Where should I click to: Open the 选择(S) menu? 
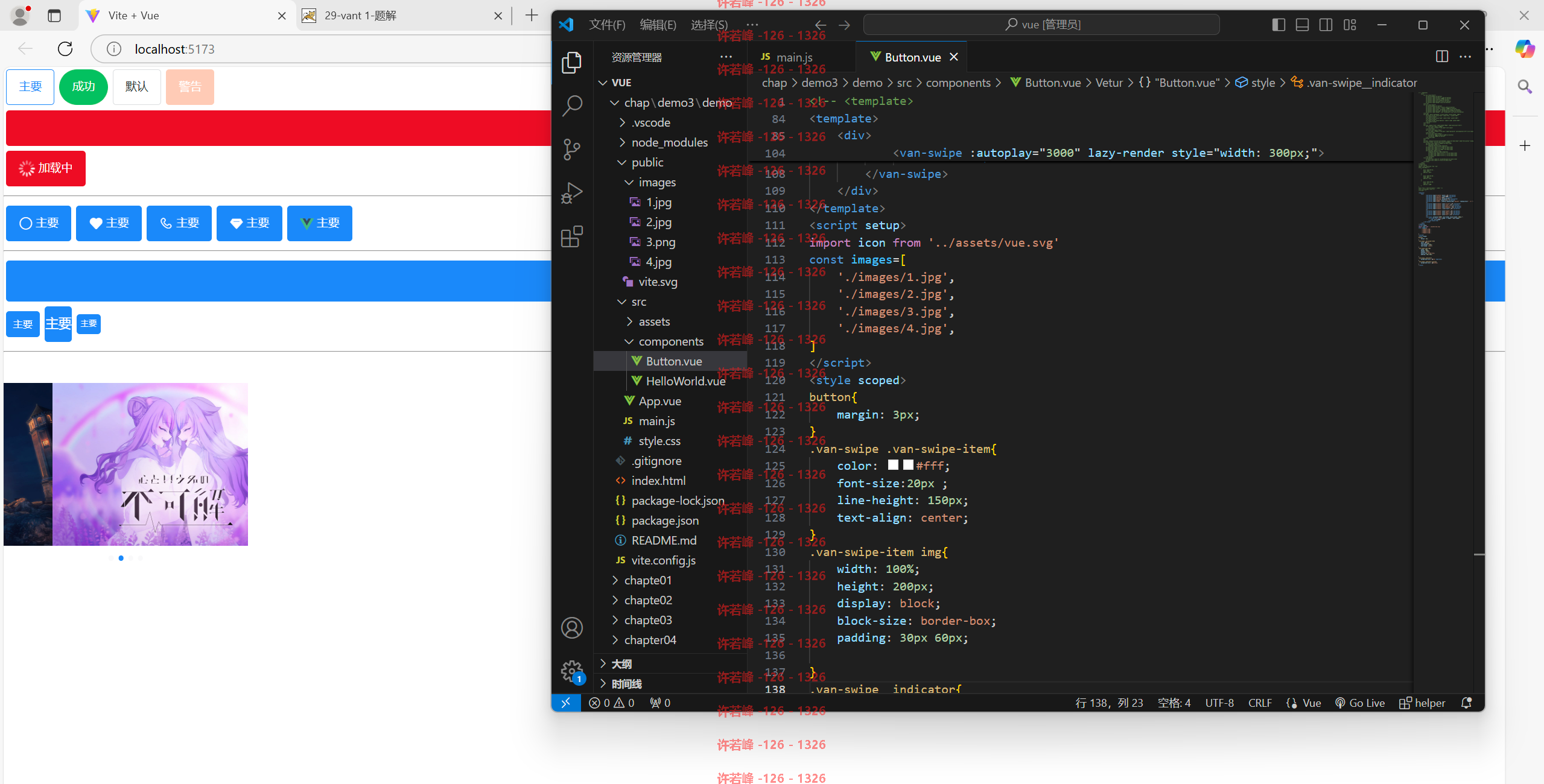pos(709,25)
